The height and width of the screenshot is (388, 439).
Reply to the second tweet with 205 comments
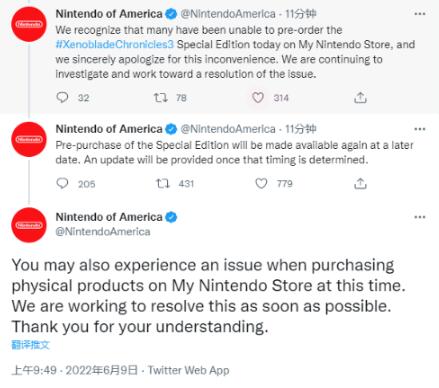coord(62,183)
